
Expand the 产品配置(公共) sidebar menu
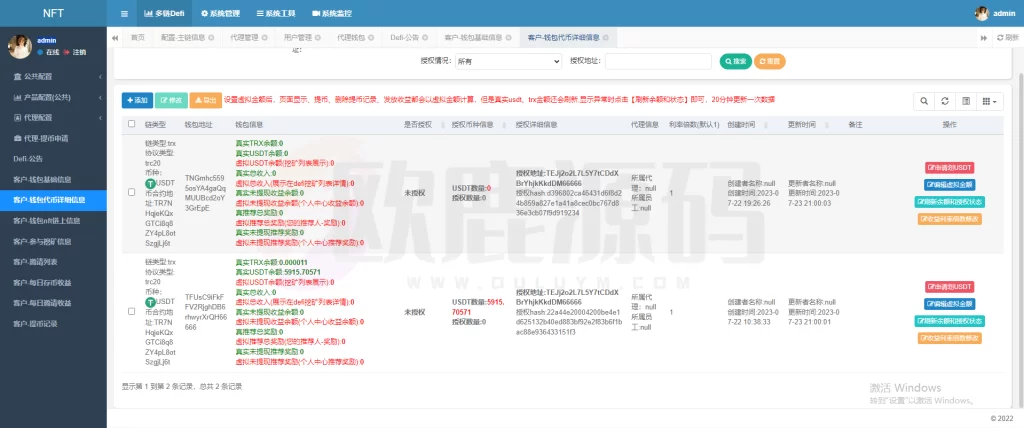pyautogui.click(x=53, y=97)
